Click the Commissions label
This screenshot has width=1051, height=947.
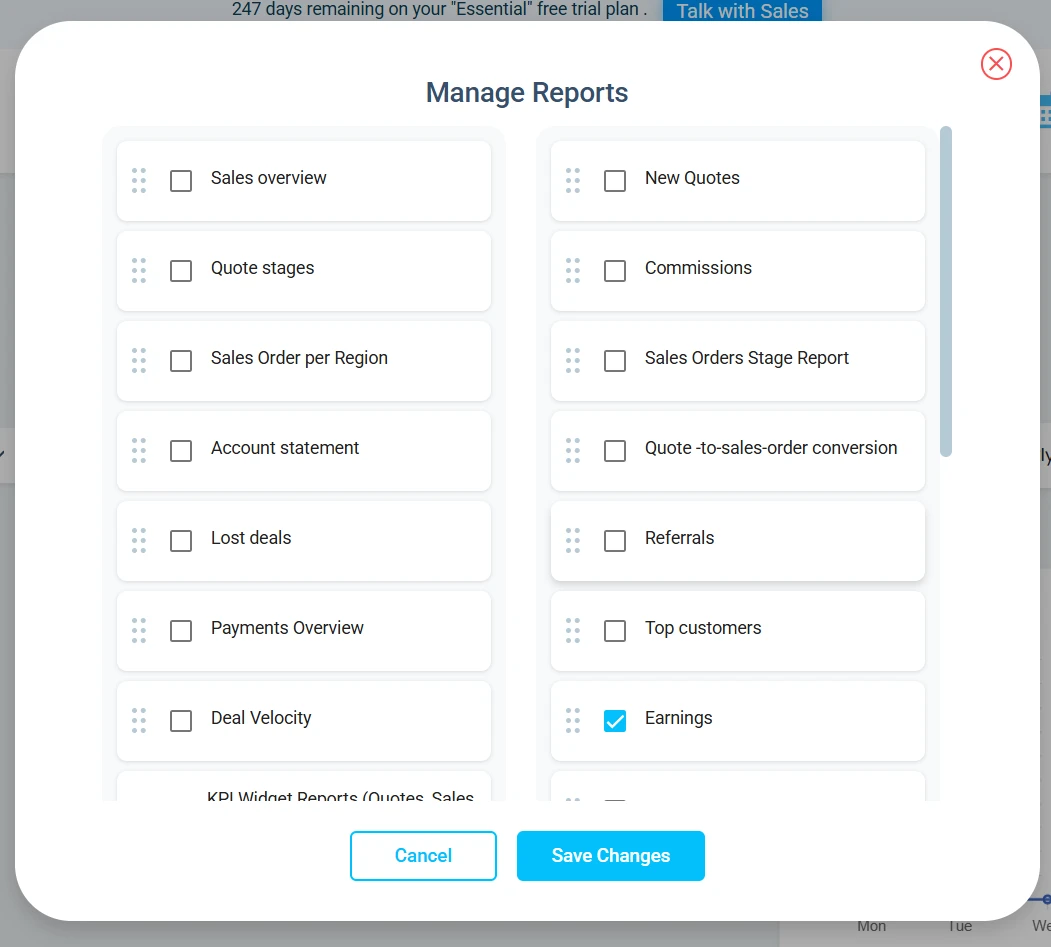click(x=698, y=268)
